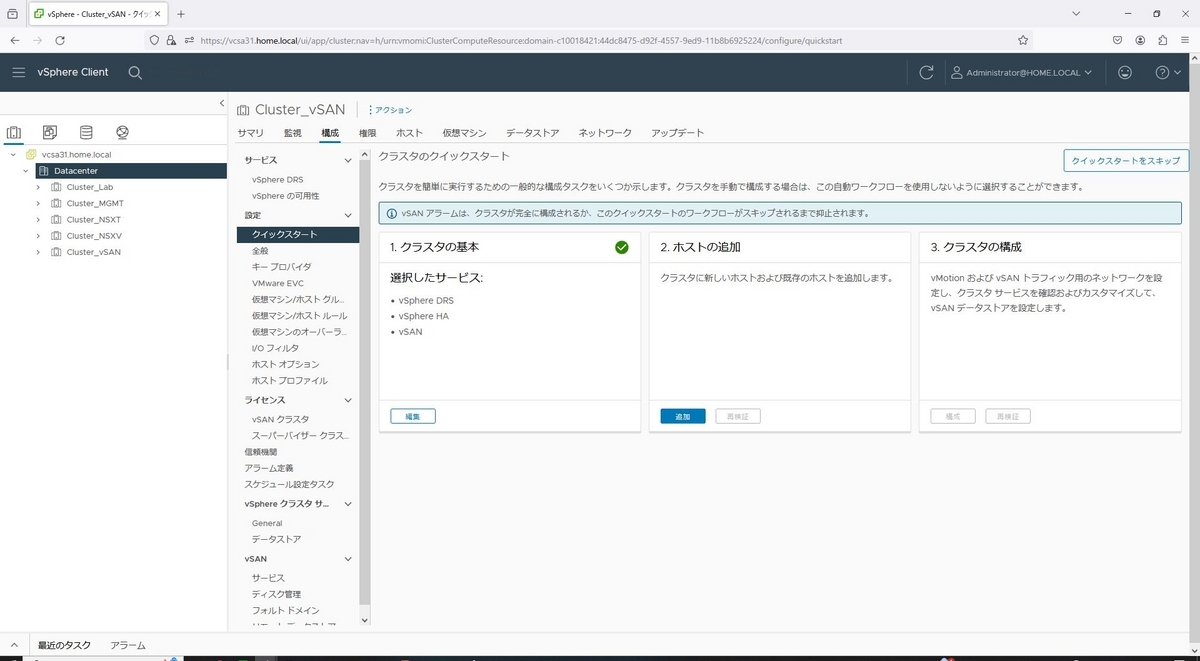This screenshot has width=1200, height=661.
Task: Open the 最近のタスク panel tab
Action: (x=64, y=646)
